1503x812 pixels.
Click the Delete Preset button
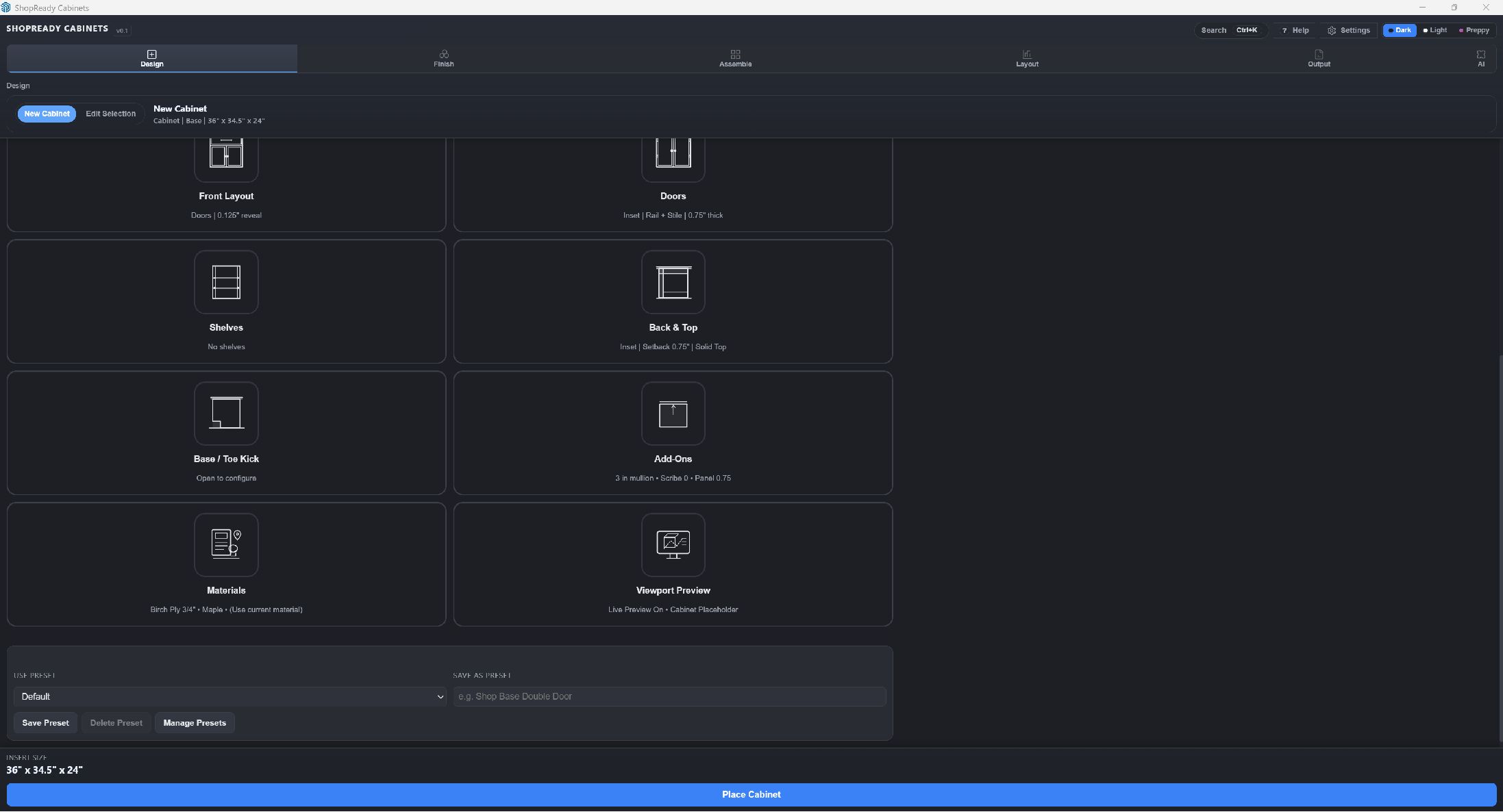click(116, 723)
